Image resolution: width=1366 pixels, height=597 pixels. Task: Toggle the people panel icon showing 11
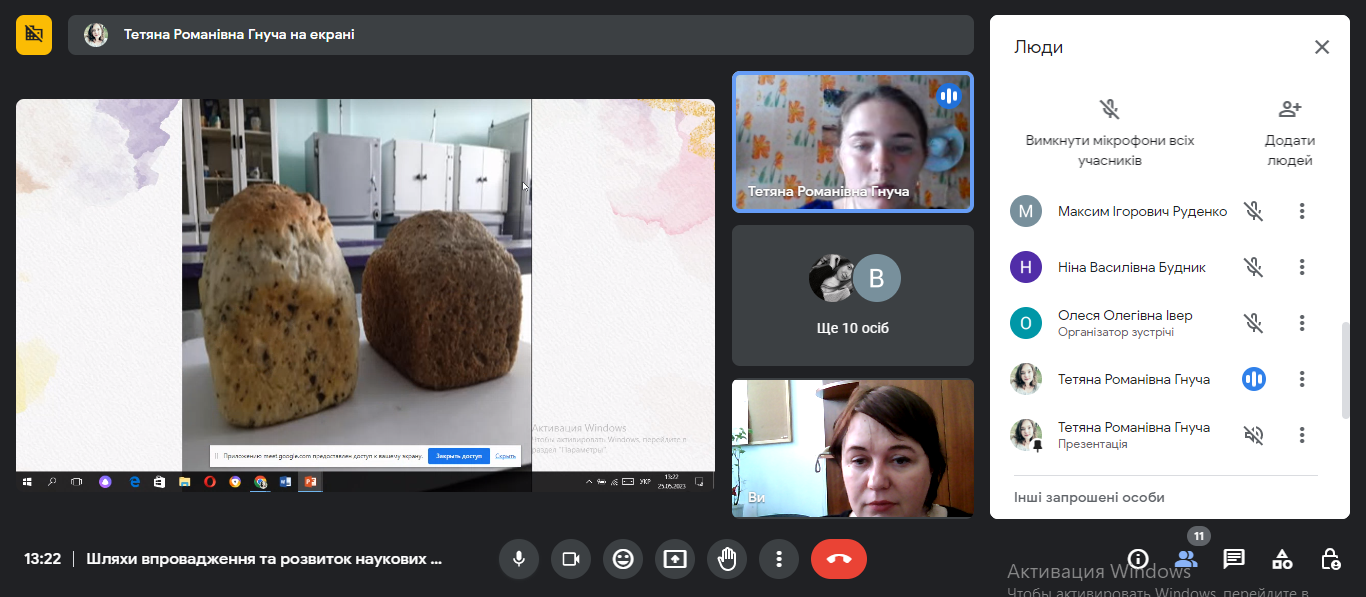coord(1186,559)
